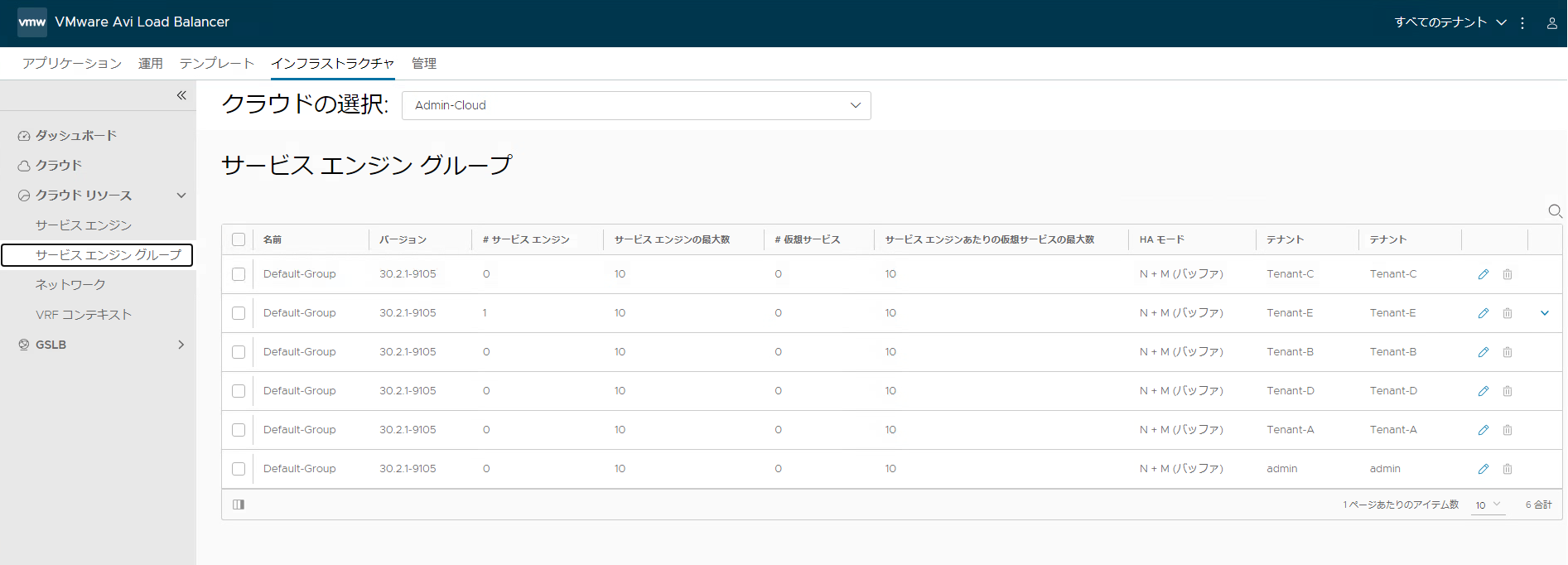Collapse the sidebar with double-chevron icon
The image size is (1568, 565).
181,95
